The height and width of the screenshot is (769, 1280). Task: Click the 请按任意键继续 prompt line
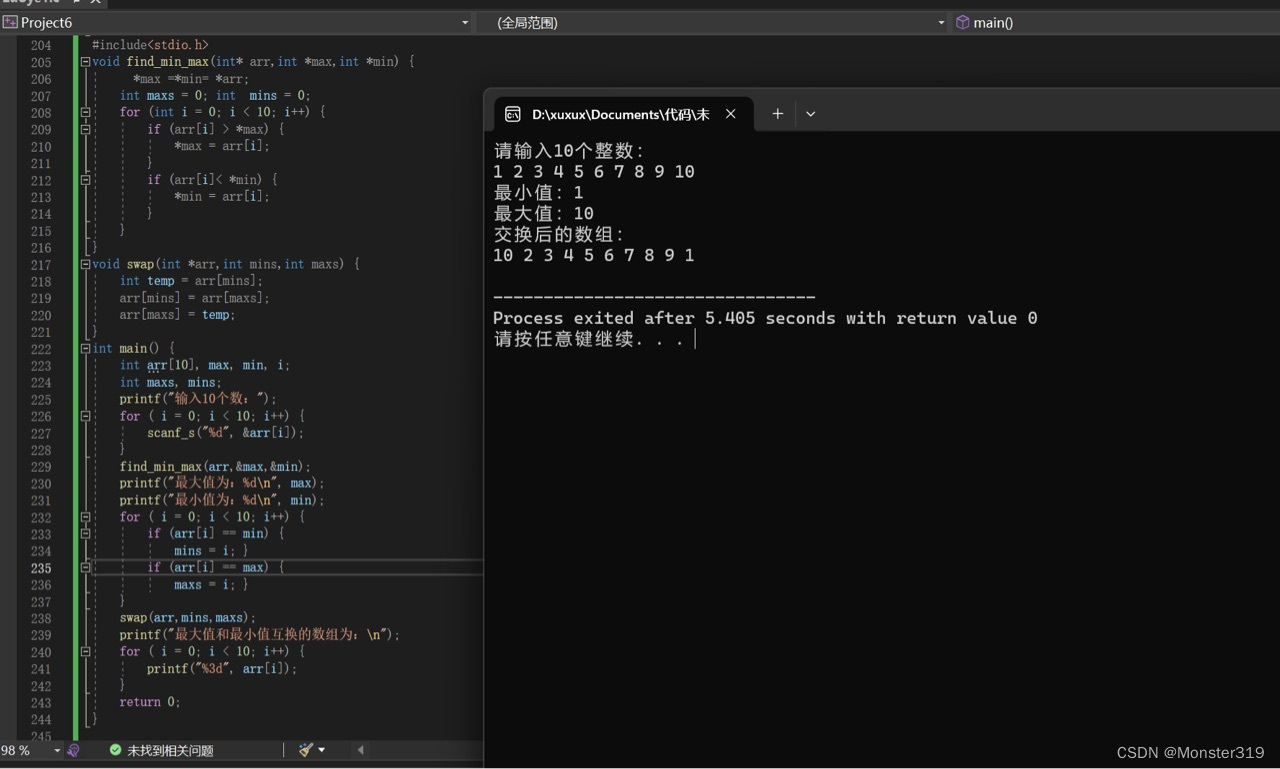(x=590, y=339)
